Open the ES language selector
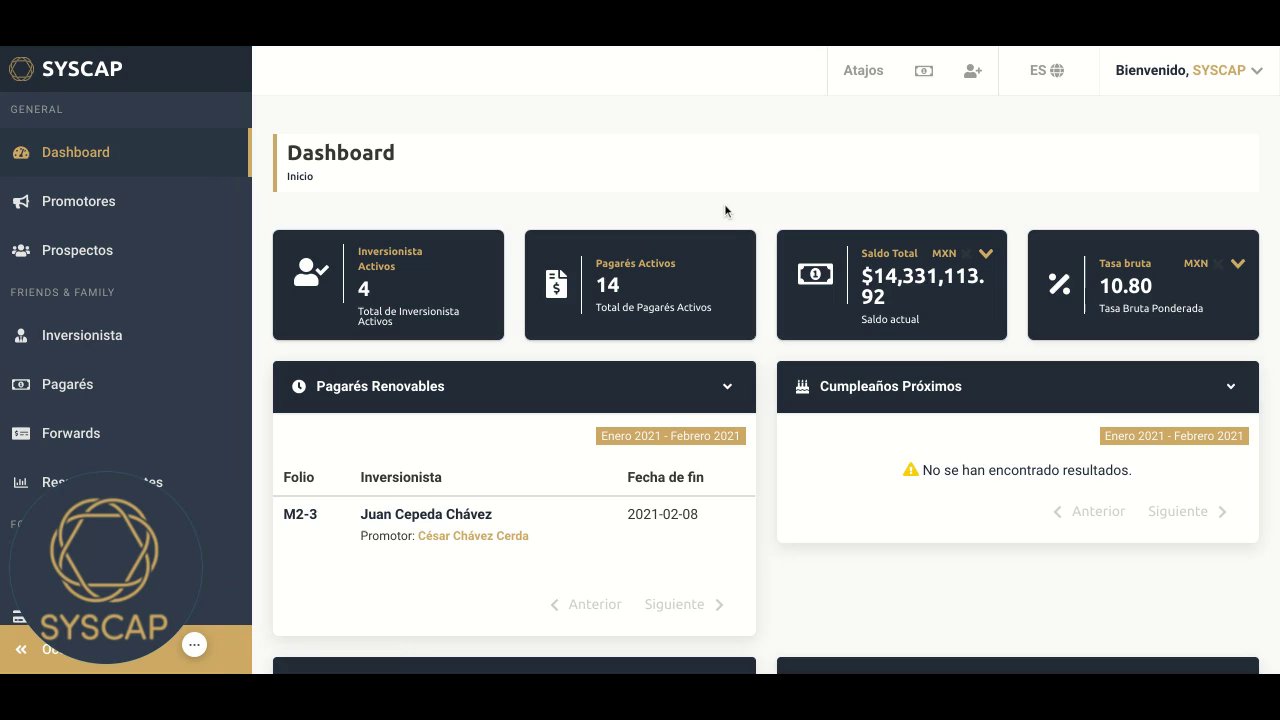The height and width of the screenshot is (720, 1280). tap(1047, 71)
